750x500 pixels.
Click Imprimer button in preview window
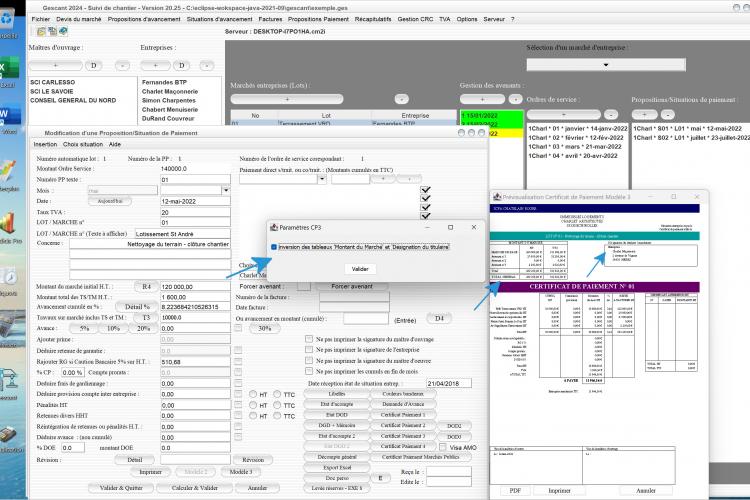559,490
